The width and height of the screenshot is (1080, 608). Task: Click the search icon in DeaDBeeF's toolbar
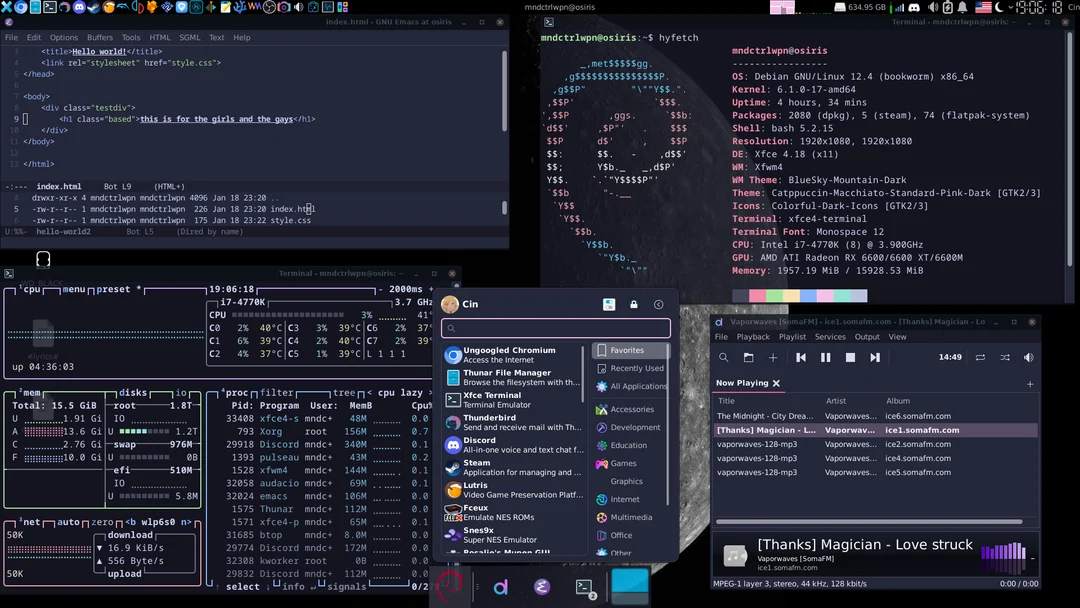(x=724, y=357)
